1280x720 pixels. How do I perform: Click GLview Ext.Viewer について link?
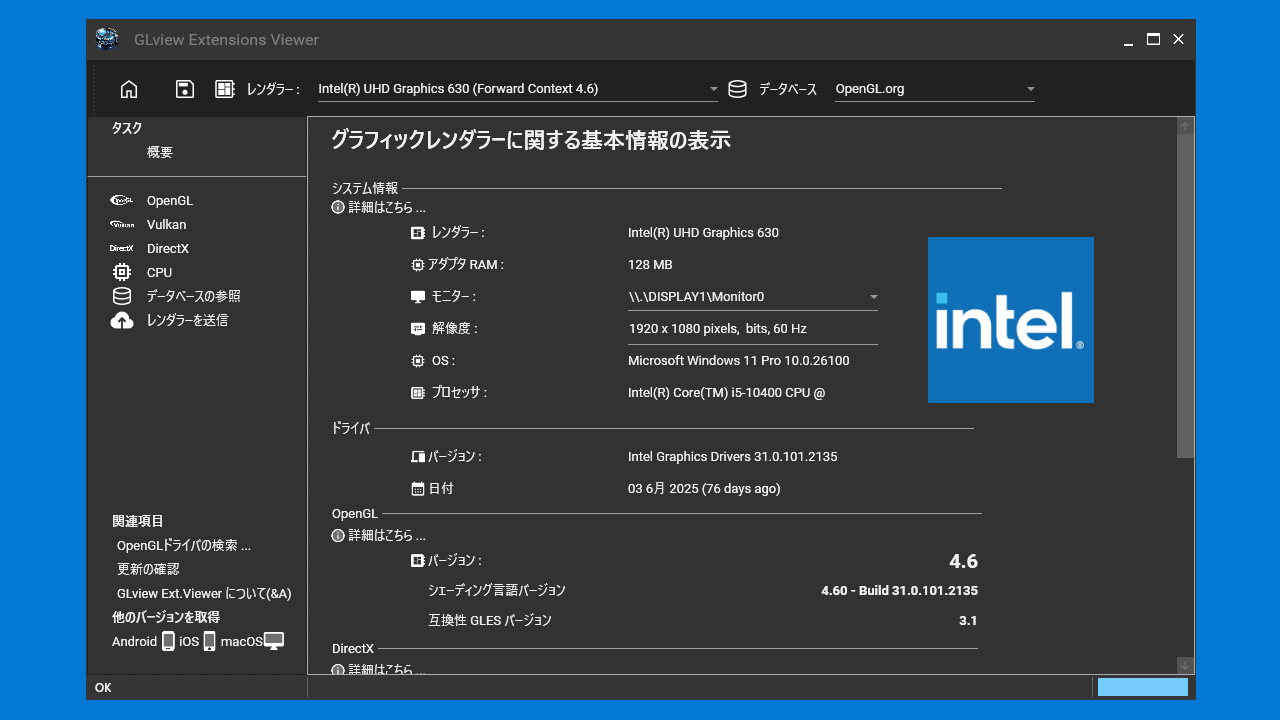point(204,593)
